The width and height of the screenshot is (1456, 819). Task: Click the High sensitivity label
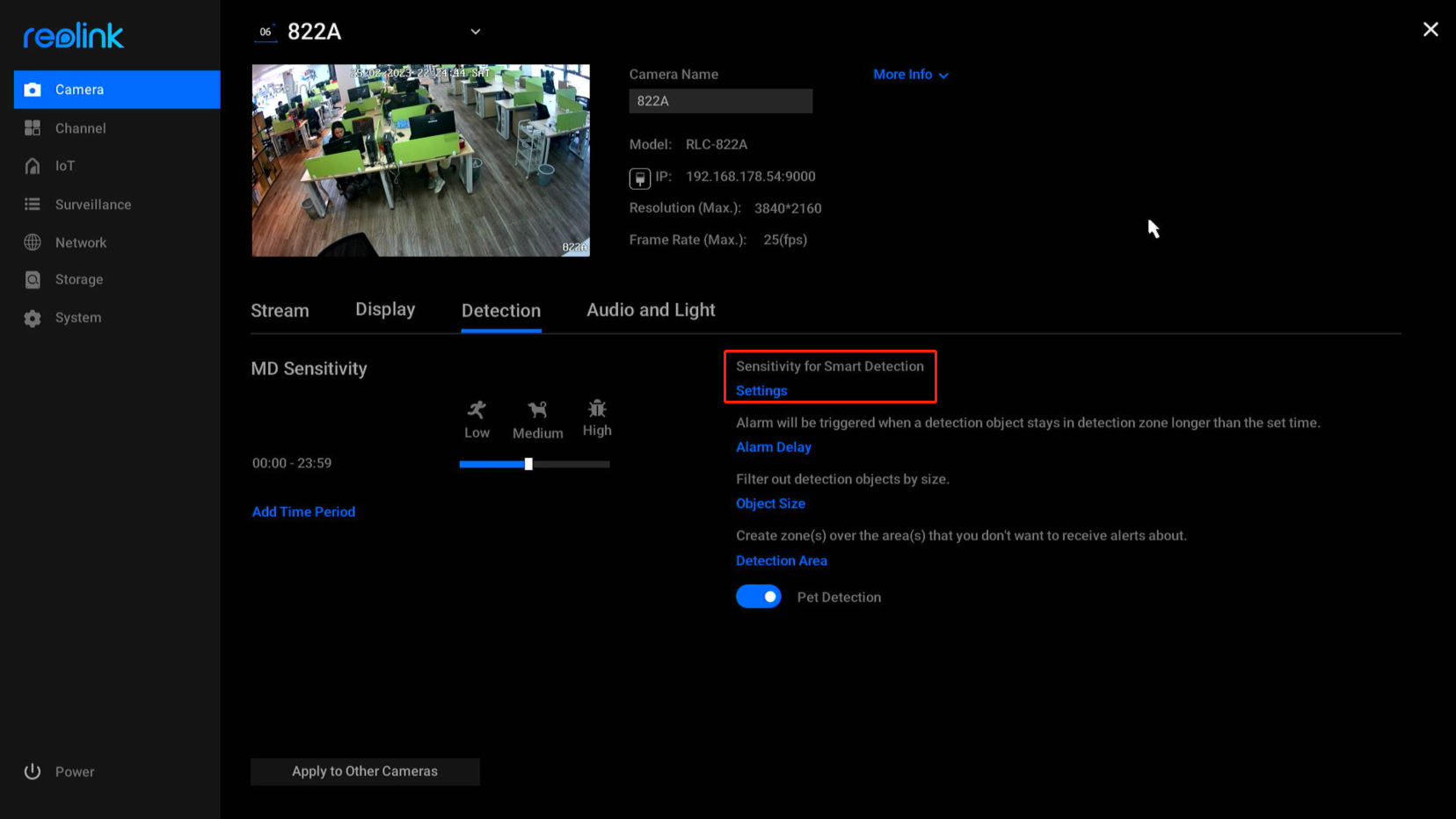597,431
